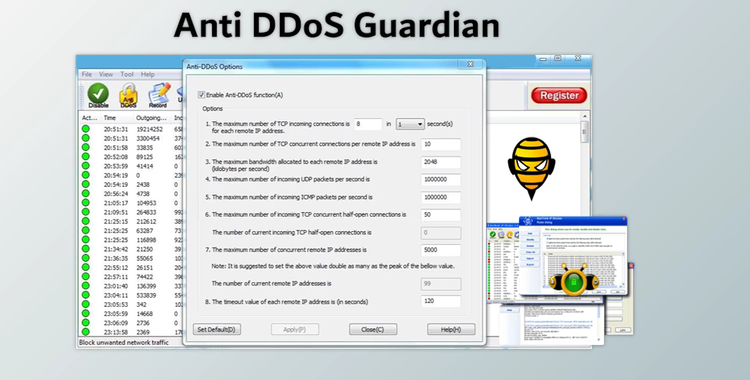The width and height of the screenshot is (750, 380).
Task: Click the Set Default(D) button
Action: point(217,329)
